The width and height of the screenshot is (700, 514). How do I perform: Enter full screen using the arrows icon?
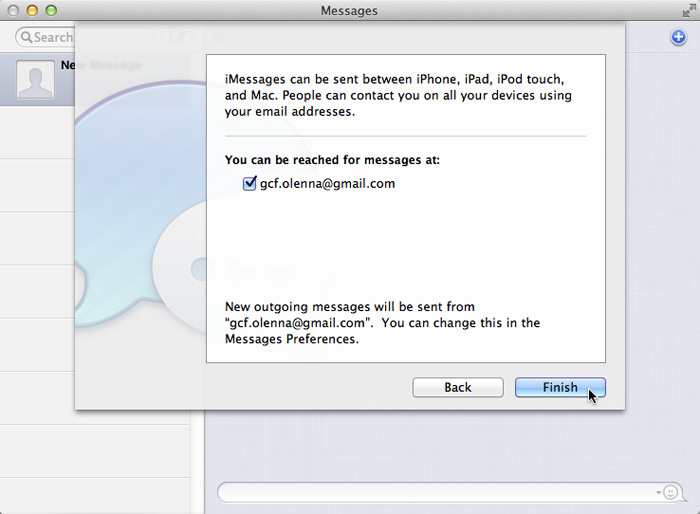688,10
